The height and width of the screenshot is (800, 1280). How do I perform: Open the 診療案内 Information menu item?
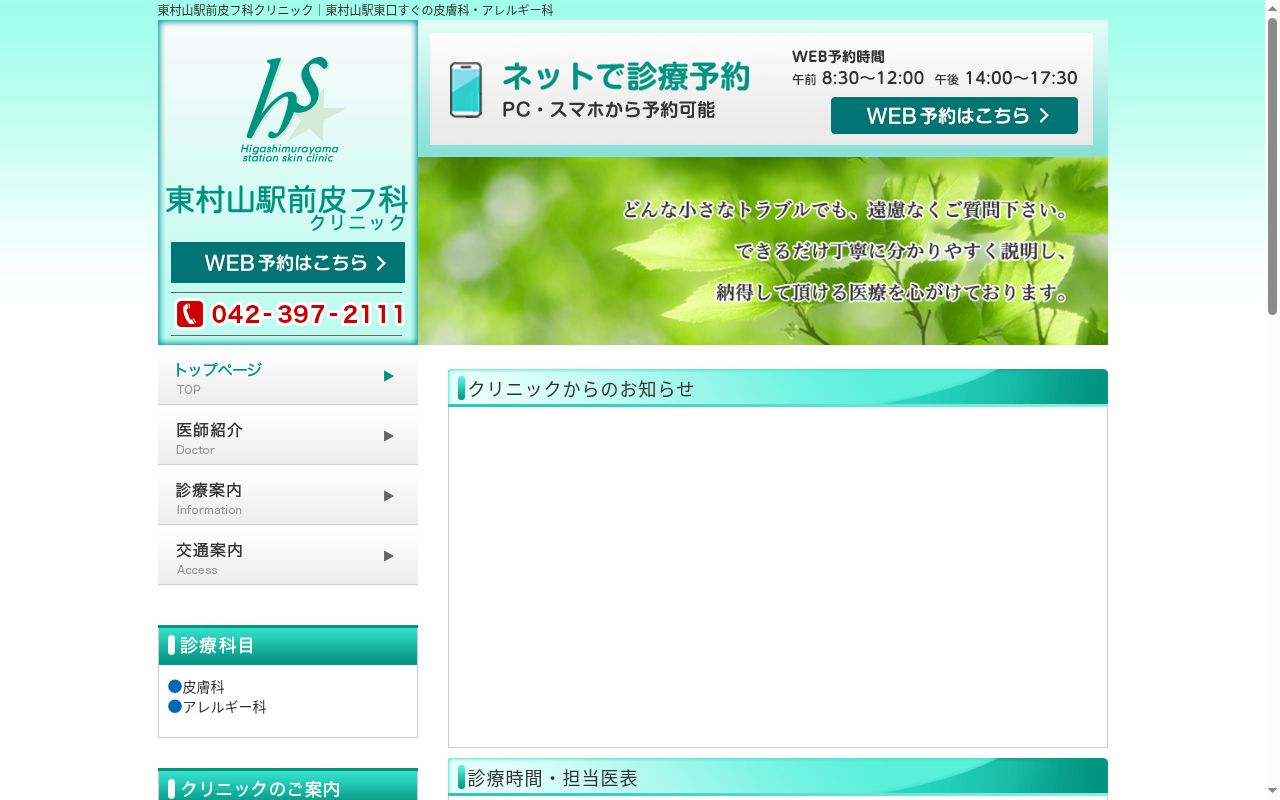(288, 497)
